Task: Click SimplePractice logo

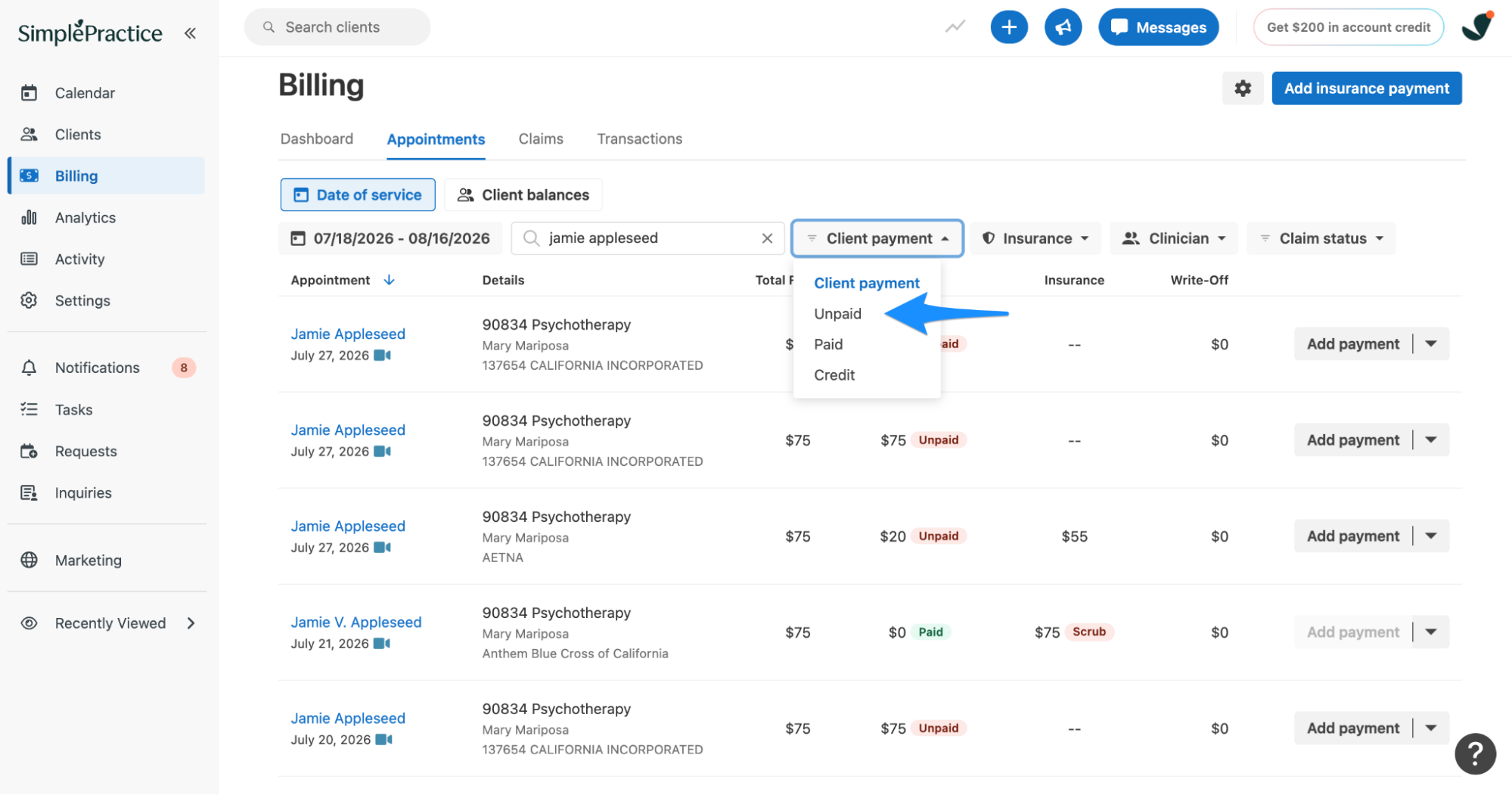Action: point(90,33)
